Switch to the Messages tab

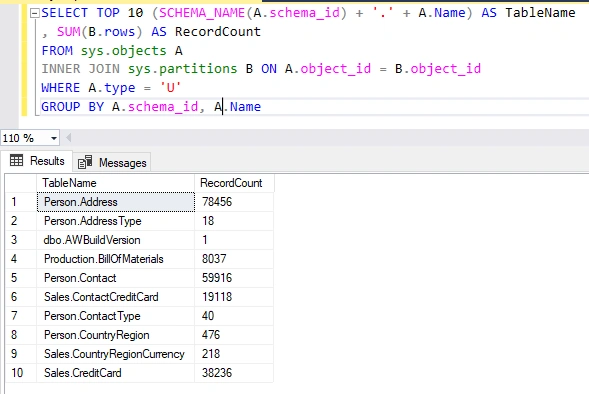(x=112, y=163)
